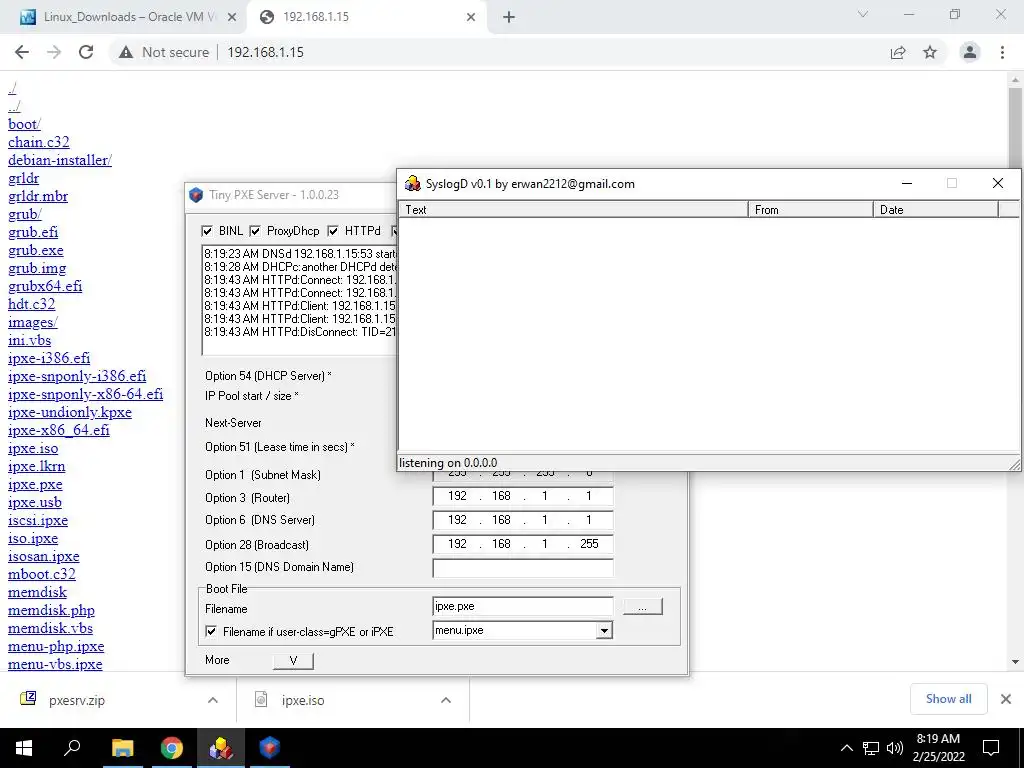This screenshot has height=768, width=1024.
Task: Click the SyslogD title bar icon
Action: (412, 184)
